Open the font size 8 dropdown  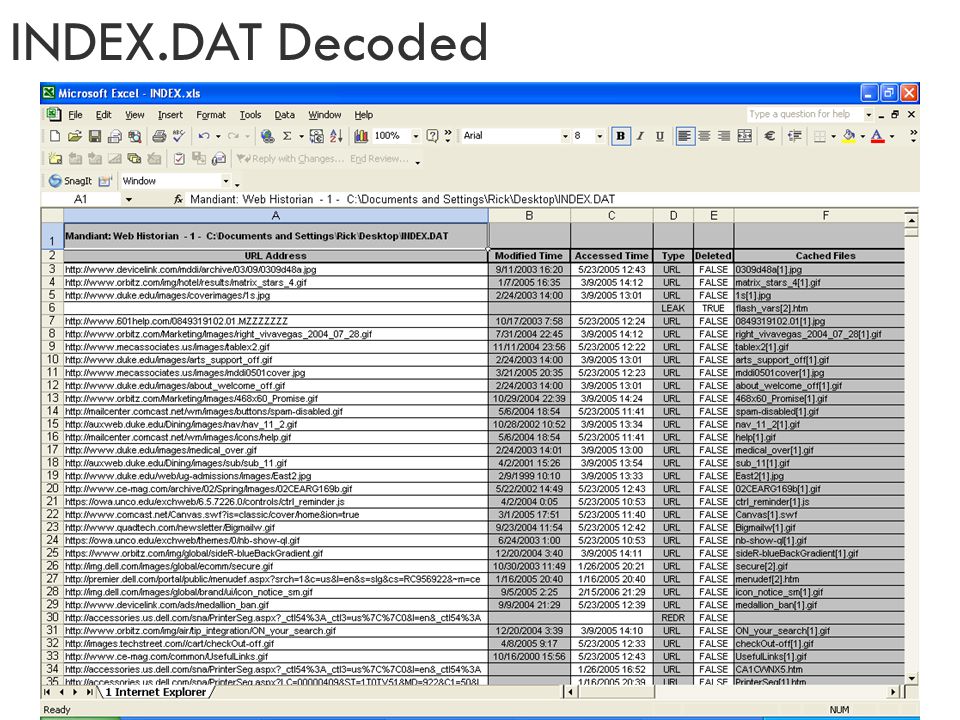pos(599,136)
